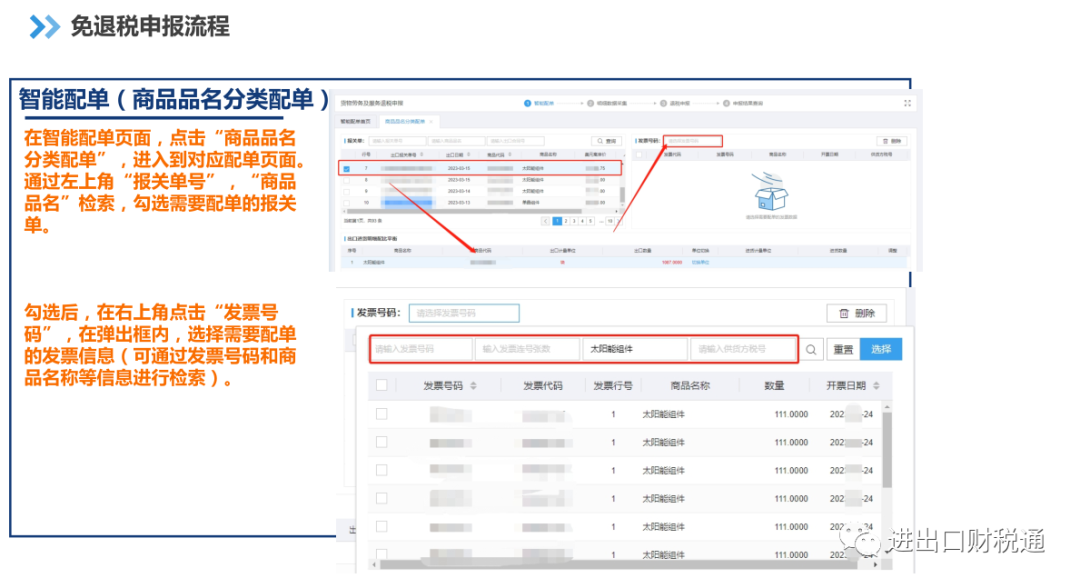Check the select-all checkbox in invoice table header
1080x588 pixels.
tap(382, 385)
